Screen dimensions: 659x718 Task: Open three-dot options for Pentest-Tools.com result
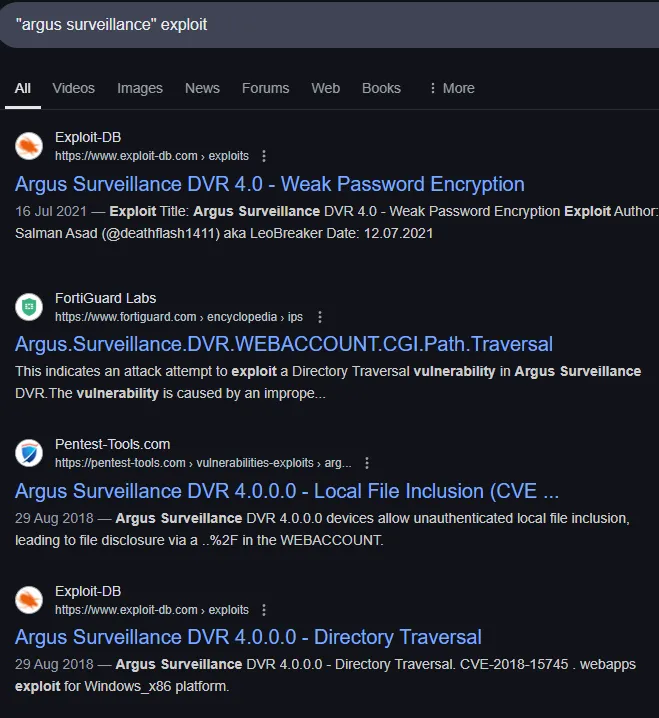[x=367, y=463]
